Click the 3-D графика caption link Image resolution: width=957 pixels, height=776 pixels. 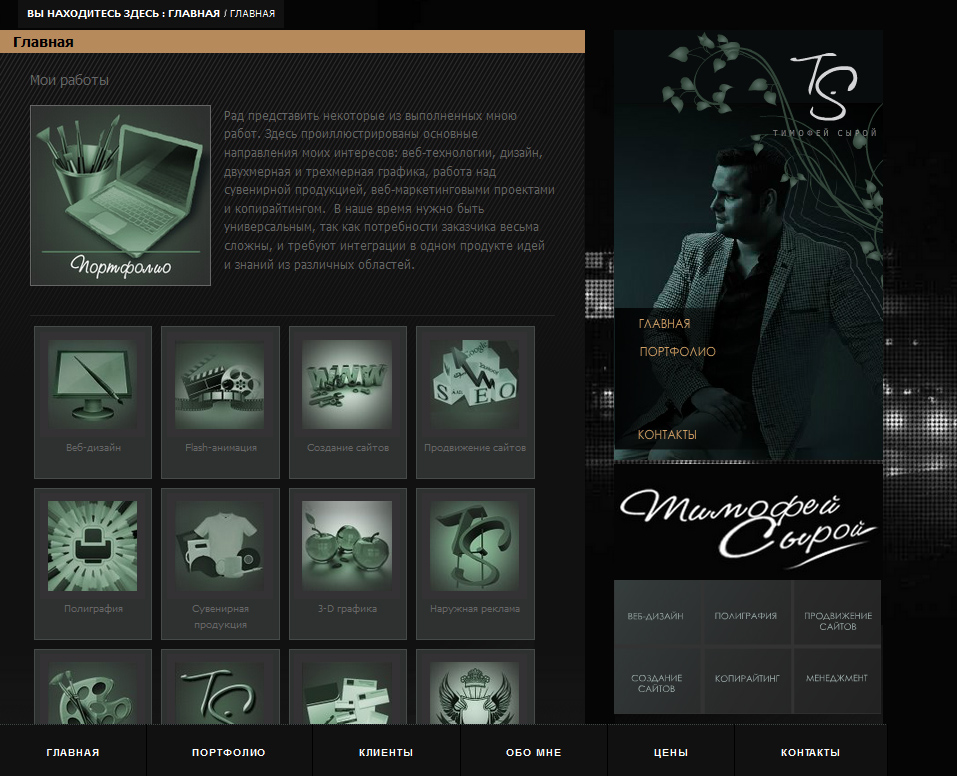(x=347, y=609)
